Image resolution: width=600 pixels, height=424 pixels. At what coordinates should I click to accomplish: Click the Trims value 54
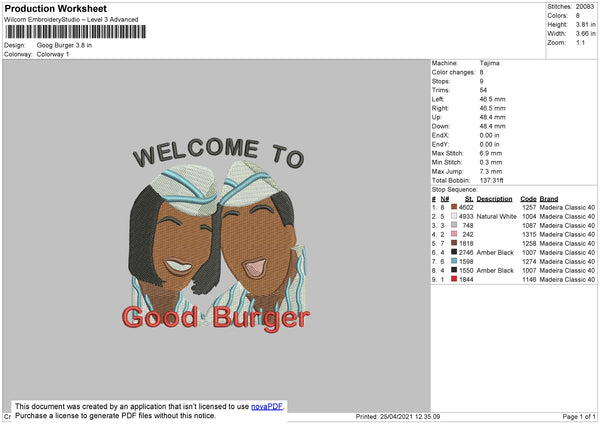coord(483,90)
